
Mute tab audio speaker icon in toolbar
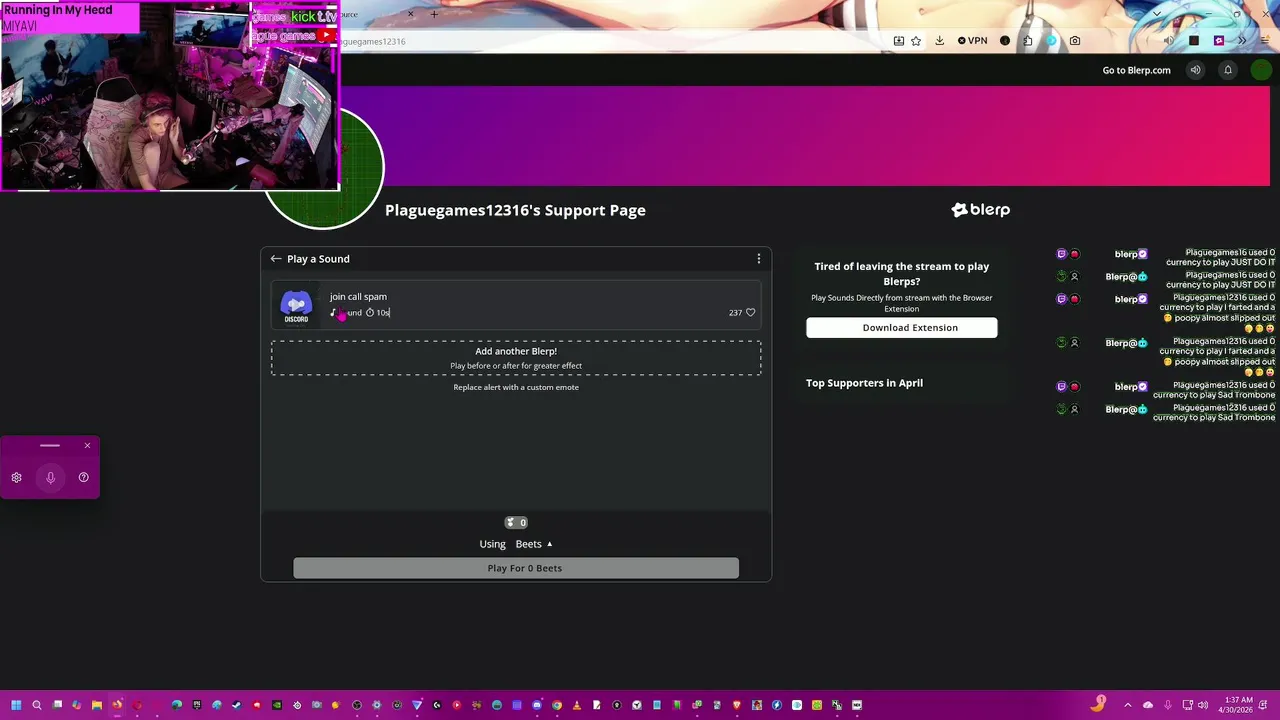pyautogui.click(x=1168, y=41)
